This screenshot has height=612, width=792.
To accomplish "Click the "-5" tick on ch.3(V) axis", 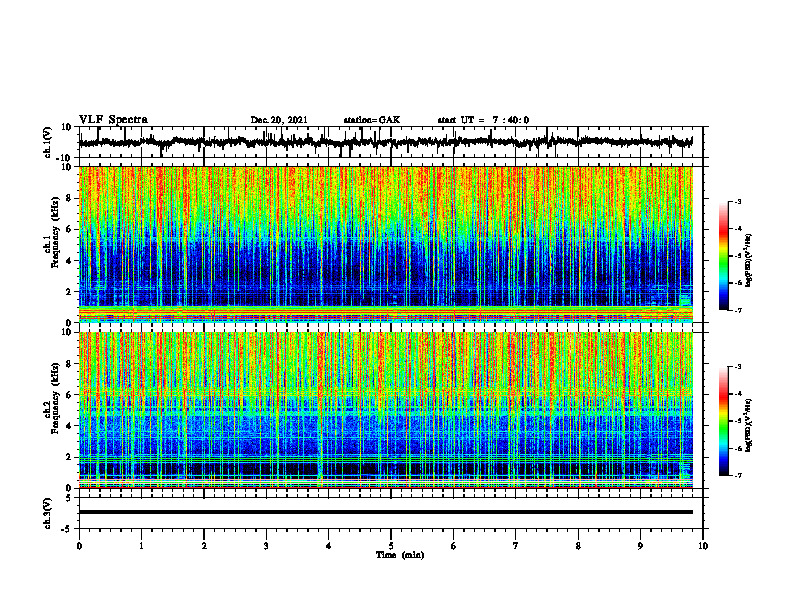I will (67, 529).
